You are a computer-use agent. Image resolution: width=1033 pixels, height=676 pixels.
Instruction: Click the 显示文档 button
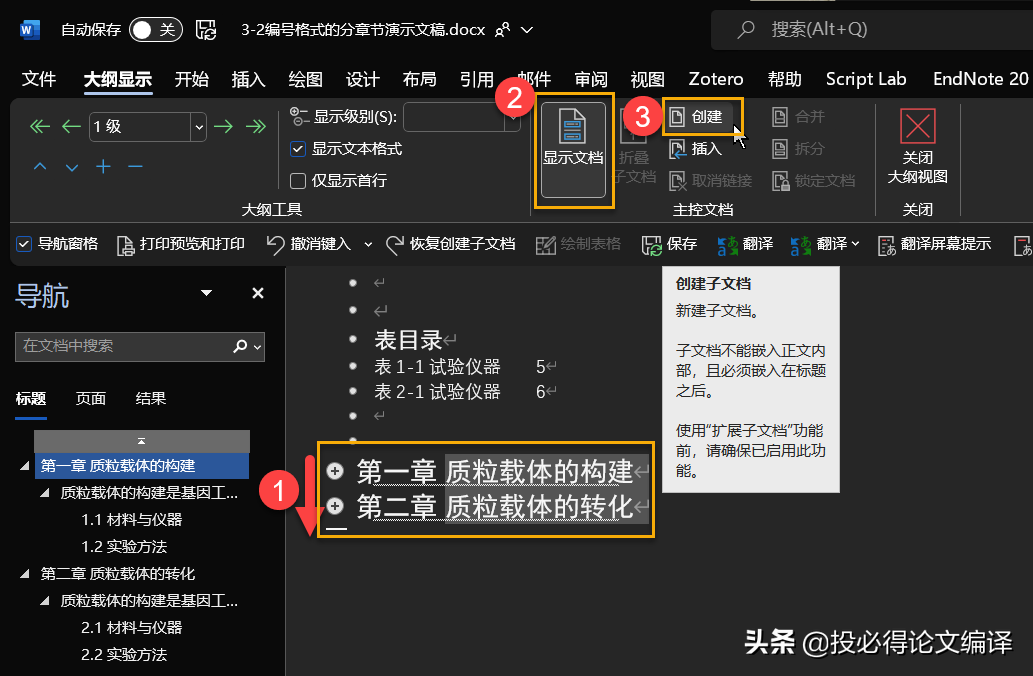click(x=573, y=150)
